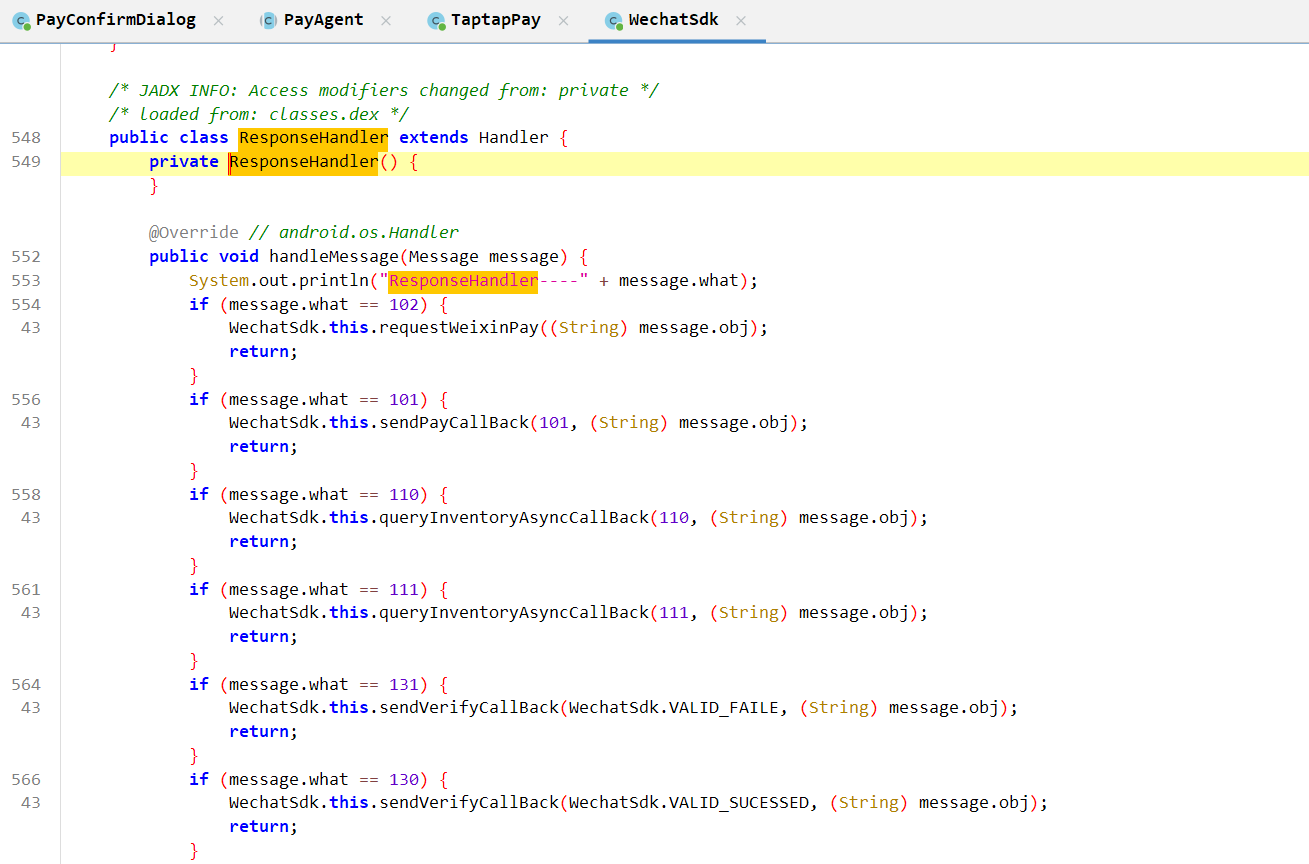Close the WechatSdk tab
This screenshot has height=864, width=1309.
(x=741, y=21)
